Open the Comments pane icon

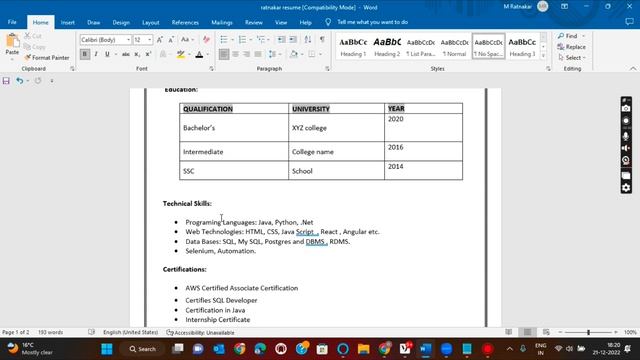[629, 22]
